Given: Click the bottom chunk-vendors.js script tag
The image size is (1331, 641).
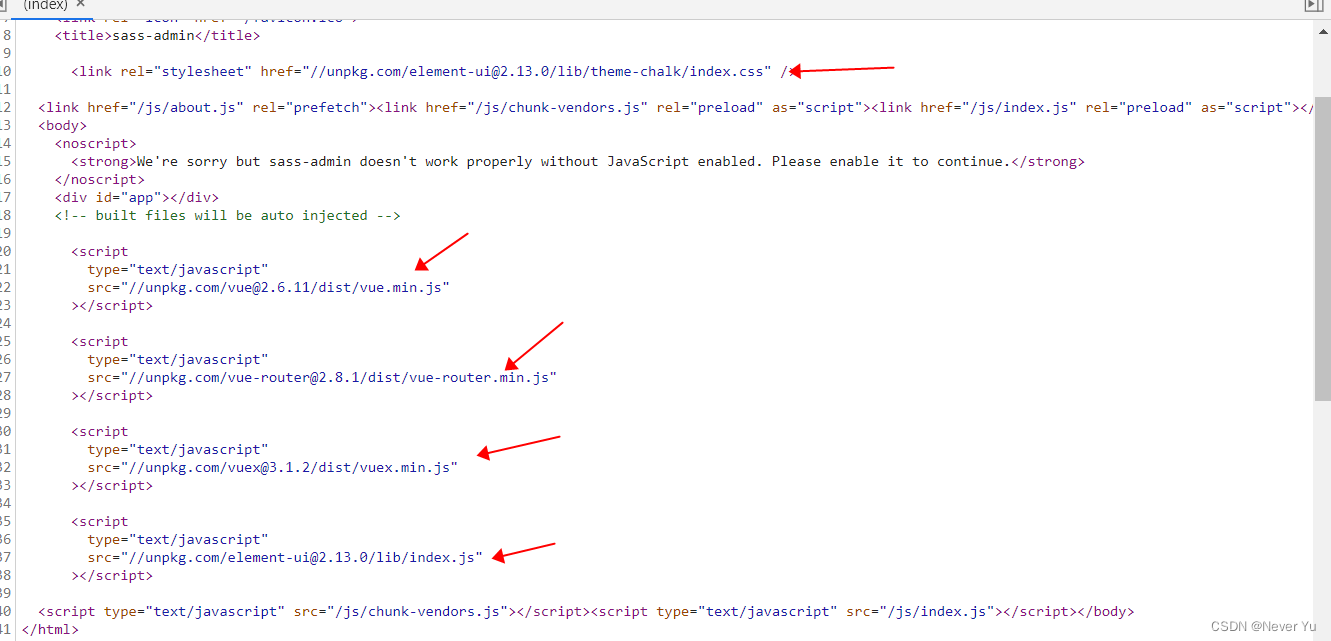Looking at the screenshot, I should pyautogui.click(x=314, y=612).
